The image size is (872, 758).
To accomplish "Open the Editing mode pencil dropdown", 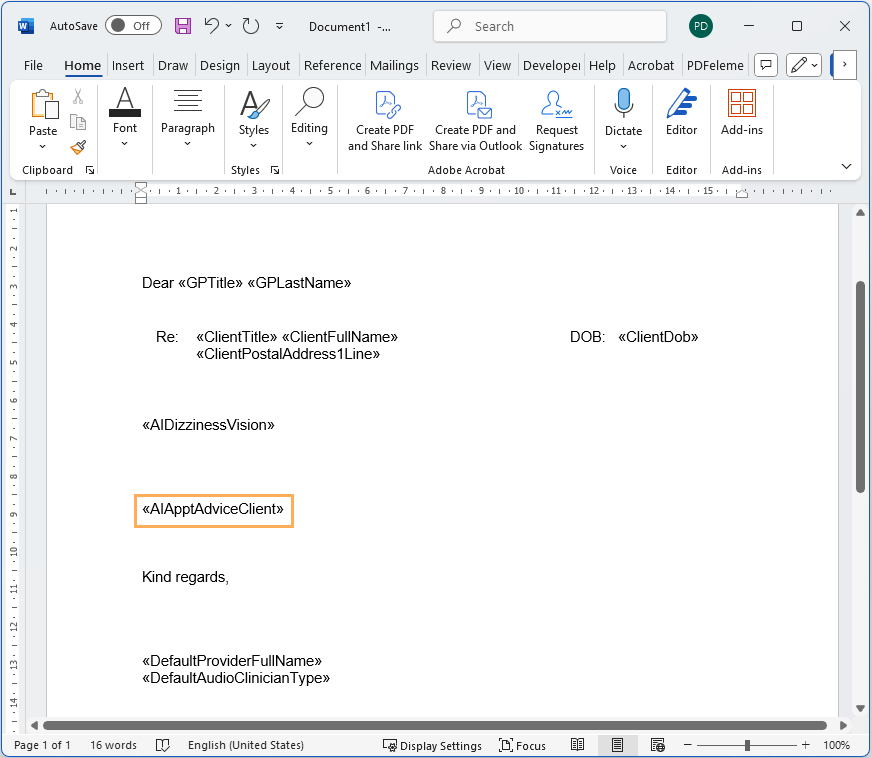I will (804, 66).
